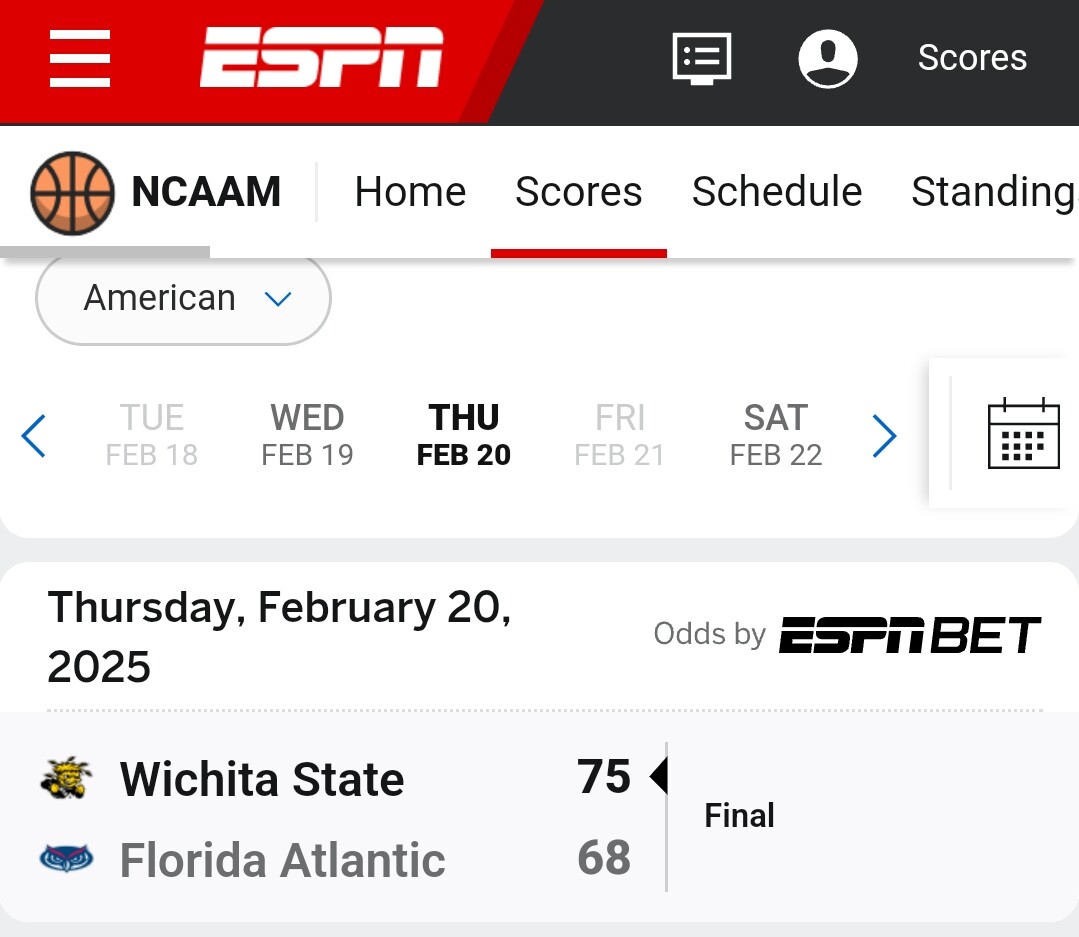Go to previous dates arrow
This screenshot has width=1079, height=937.
34,436
